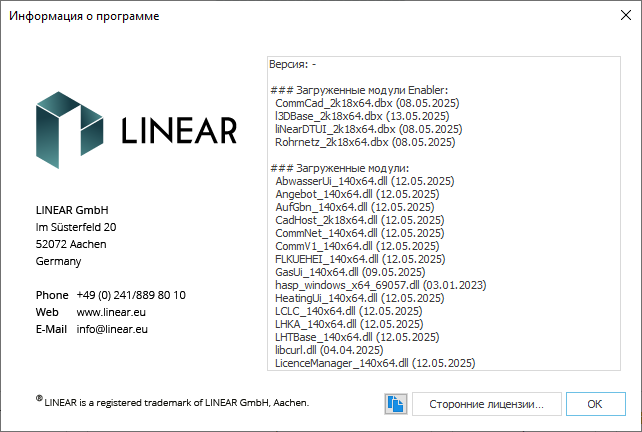This screenshot has height=432, width=642.
Task: Click the info@linear.eu email address
Action: pos(112,329)
